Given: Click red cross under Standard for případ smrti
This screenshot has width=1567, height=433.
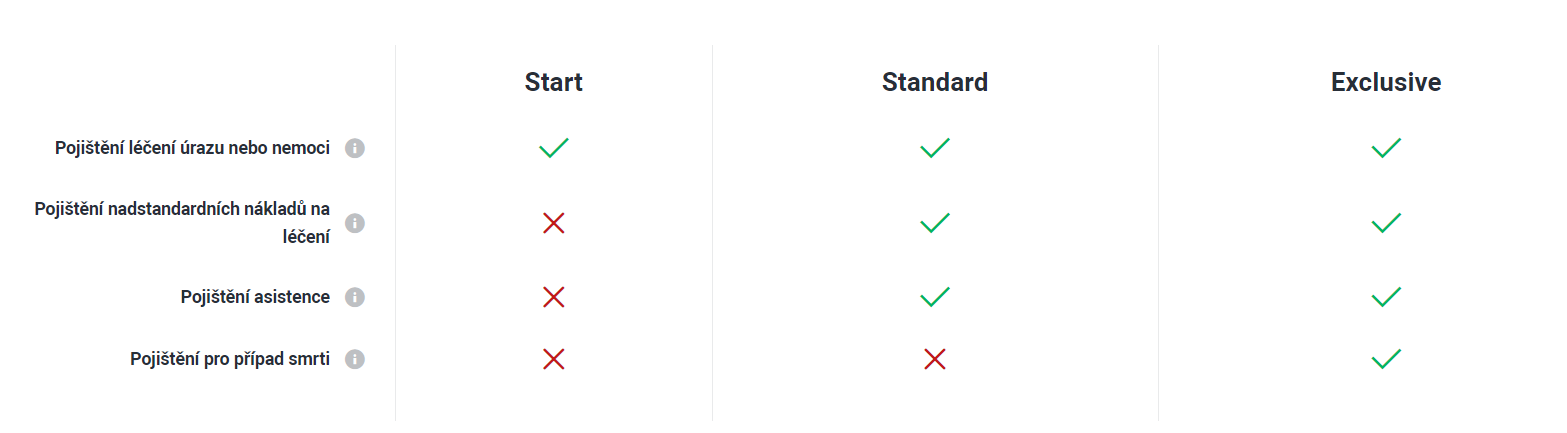Looking at the screenshot, I should (x=935, y=359).
